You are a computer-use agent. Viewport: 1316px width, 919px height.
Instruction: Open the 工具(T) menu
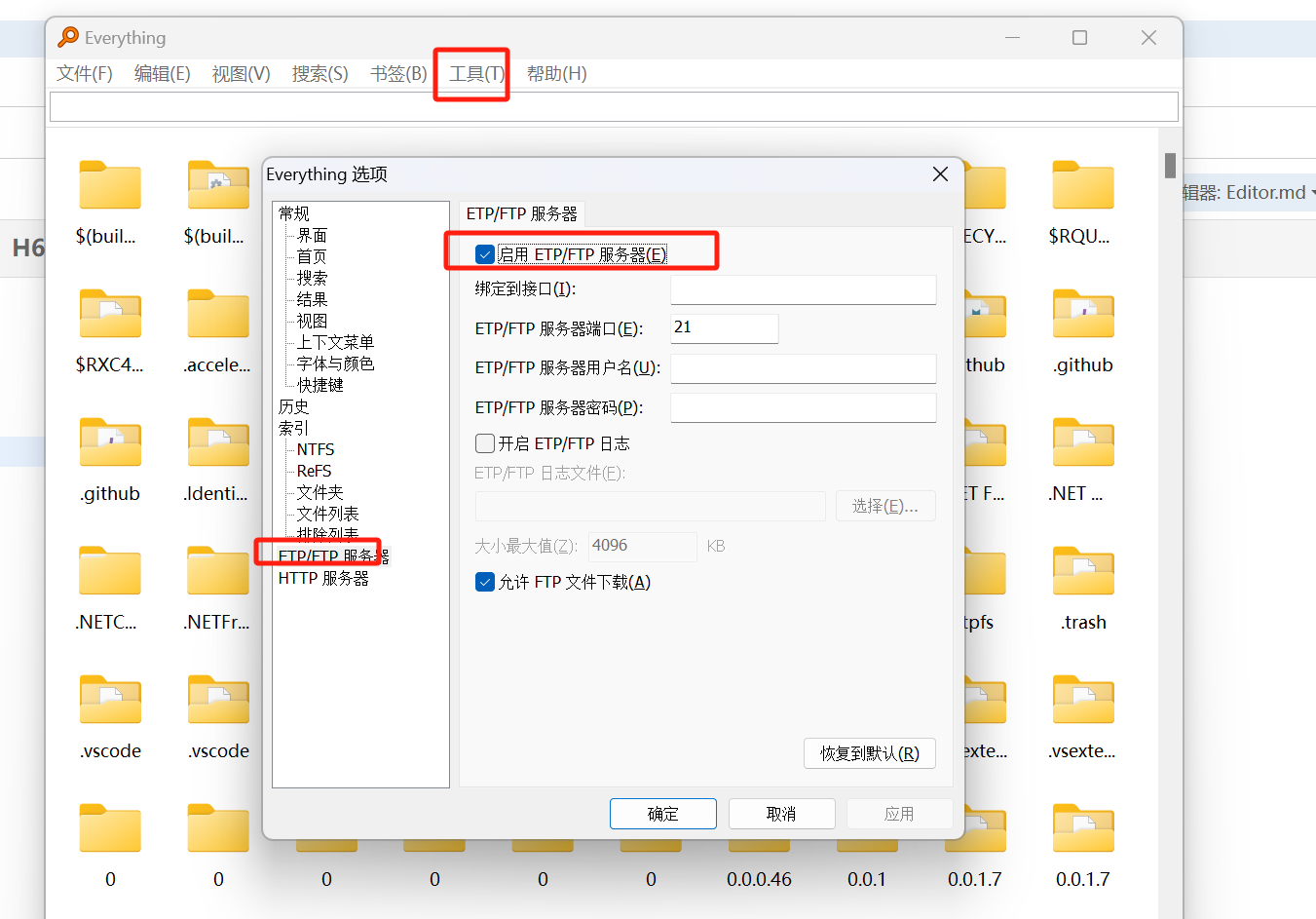477,73
